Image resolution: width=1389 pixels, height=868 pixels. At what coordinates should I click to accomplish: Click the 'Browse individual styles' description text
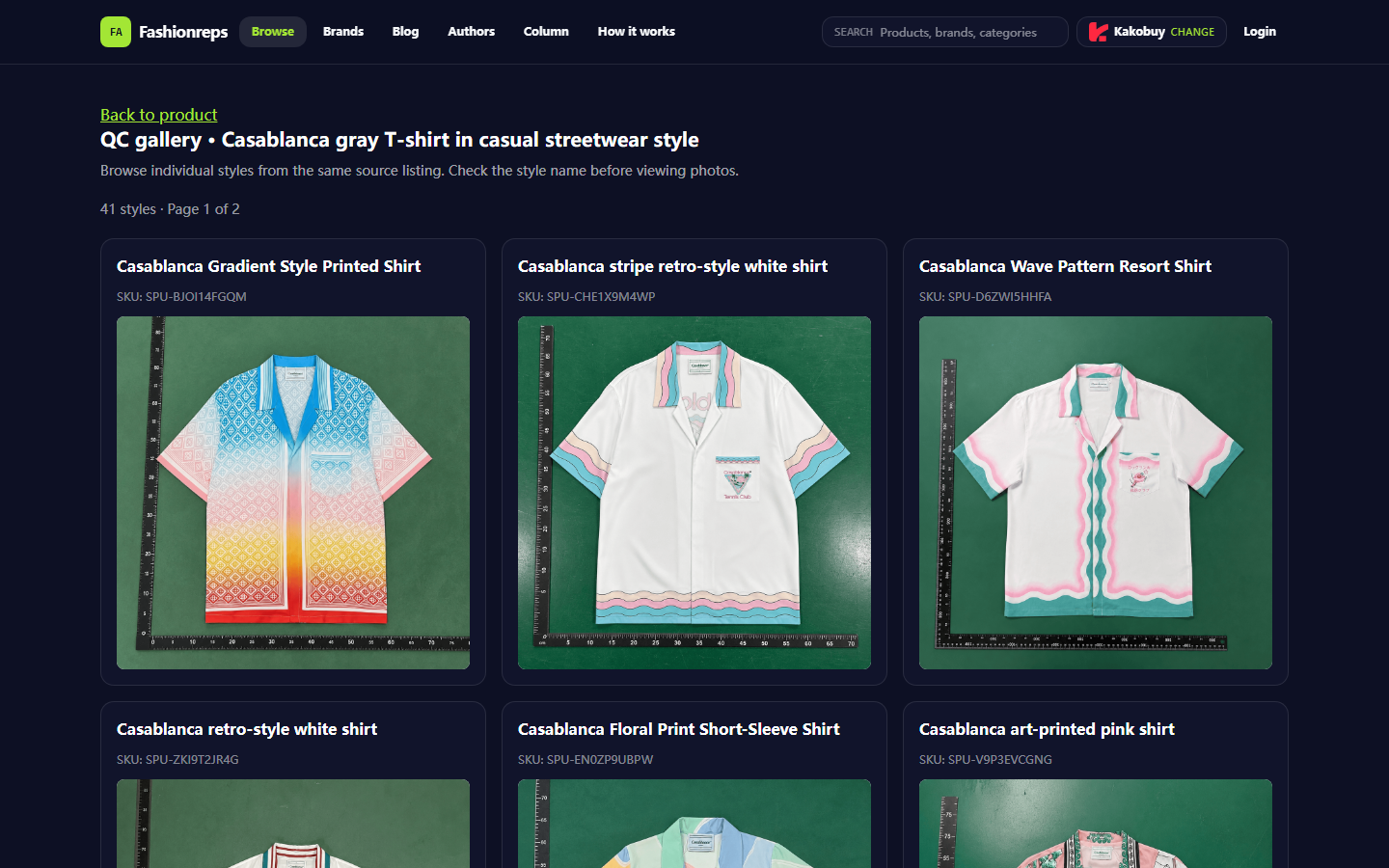point(420,171)
